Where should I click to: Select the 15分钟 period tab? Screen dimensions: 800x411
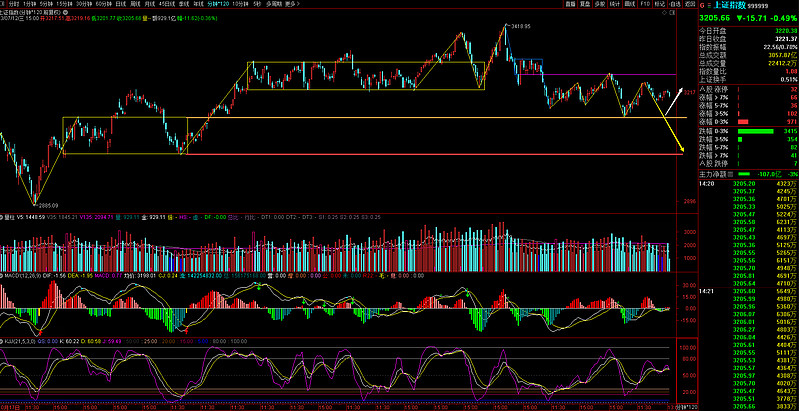click(x=64, y=4)
